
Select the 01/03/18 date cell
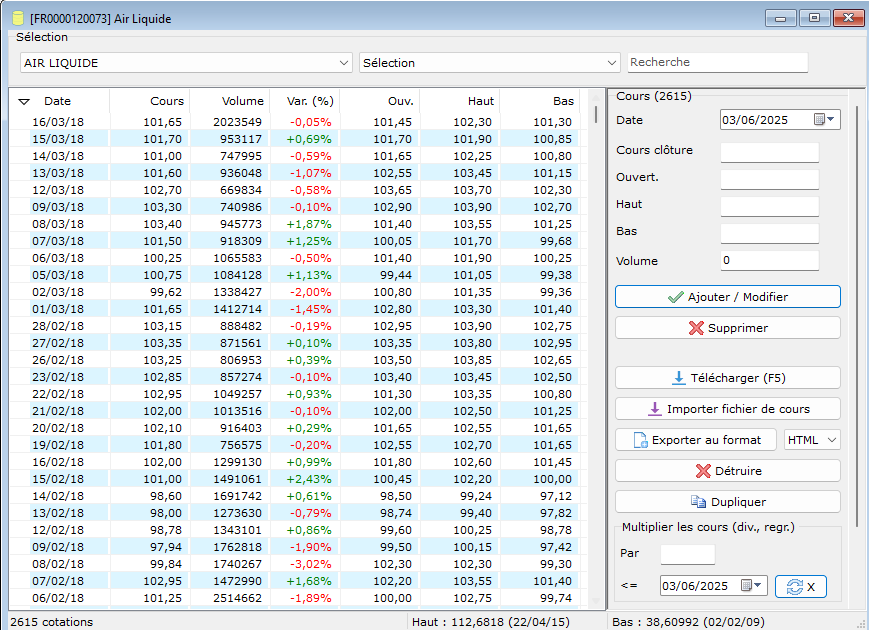click(58, 309)
